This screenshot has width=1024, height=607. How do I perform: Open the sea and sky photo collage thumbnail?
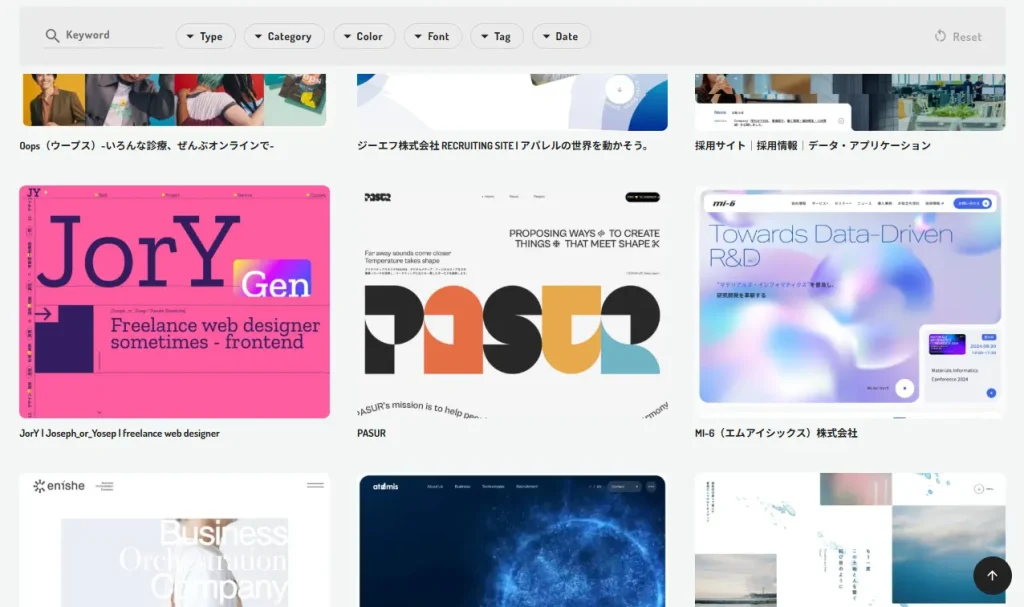tap(850, 540)
